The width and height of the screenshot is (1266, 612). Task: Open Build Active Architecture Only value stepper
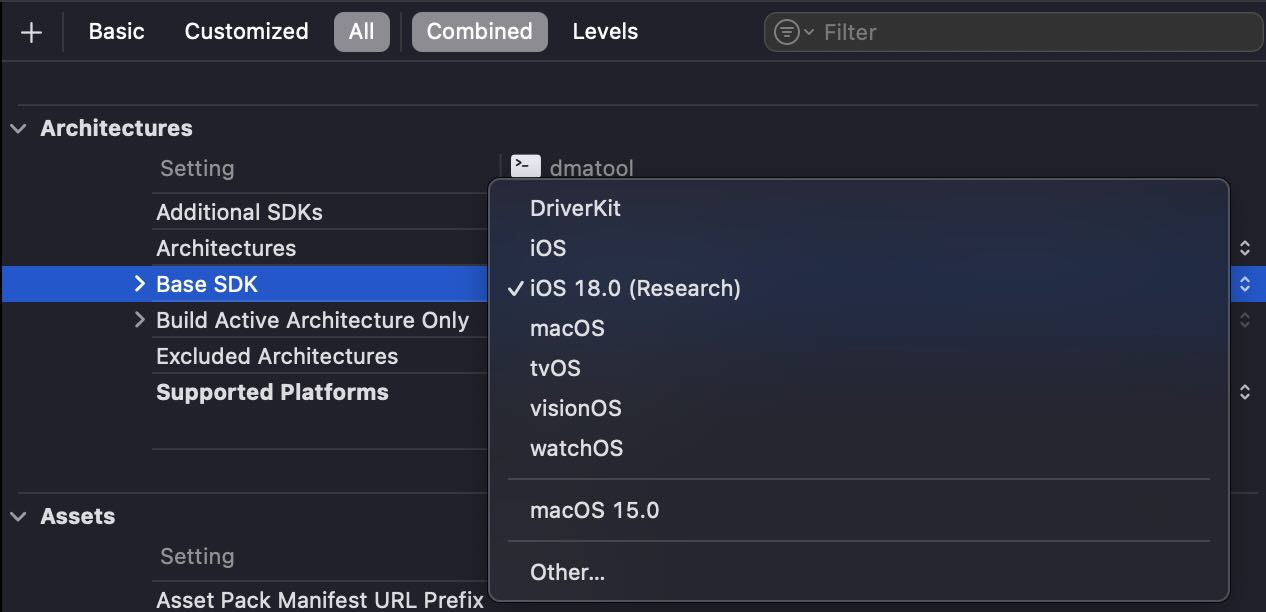coord(1245,320)
